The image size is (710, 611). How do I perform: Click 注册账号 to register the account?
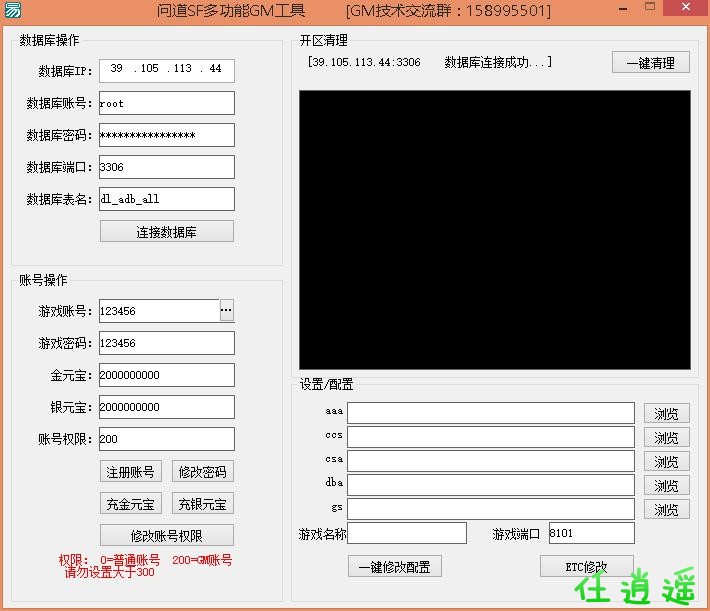click(130, 472)
